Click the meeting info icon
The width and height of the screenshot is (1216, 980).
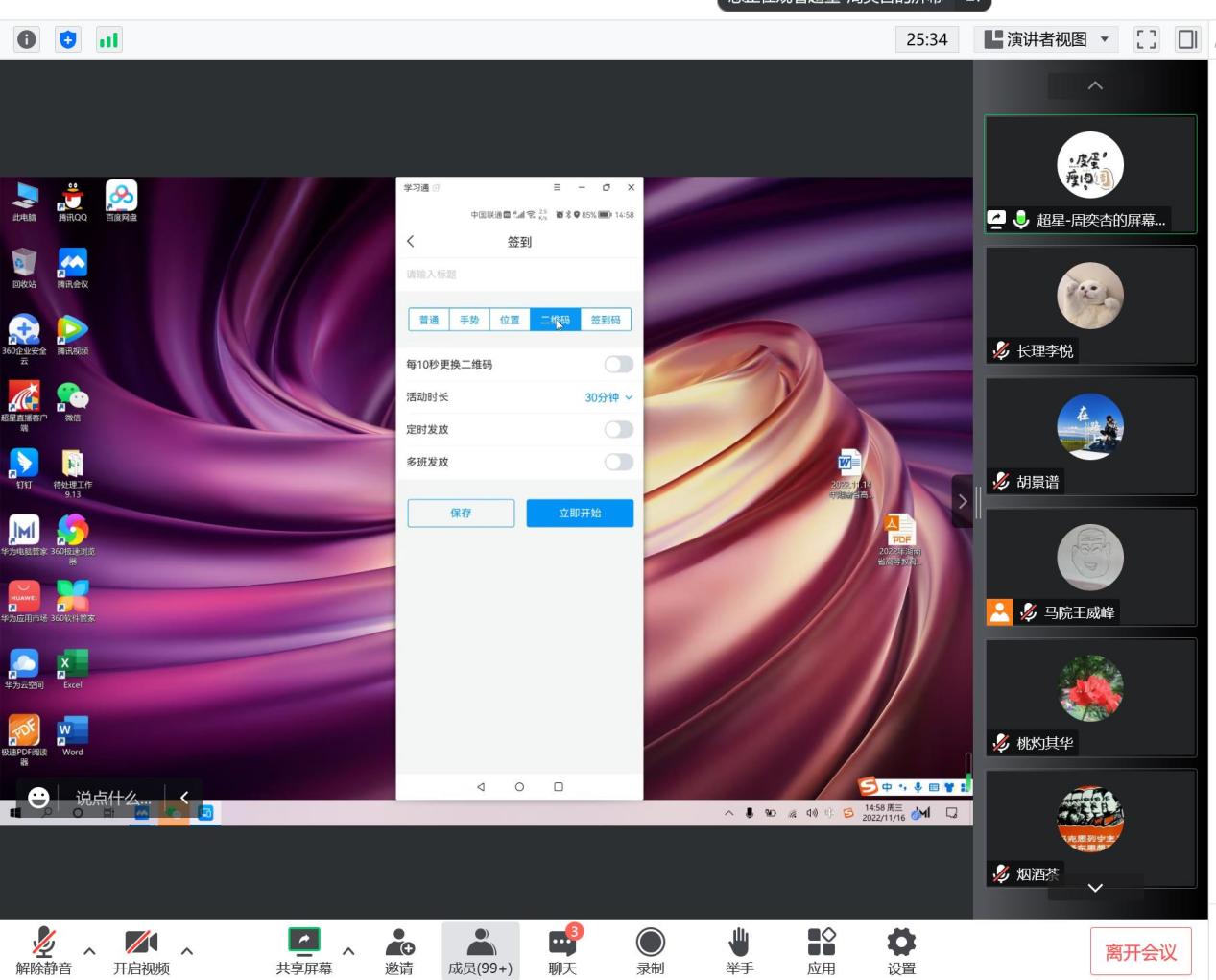coord(27,39)
